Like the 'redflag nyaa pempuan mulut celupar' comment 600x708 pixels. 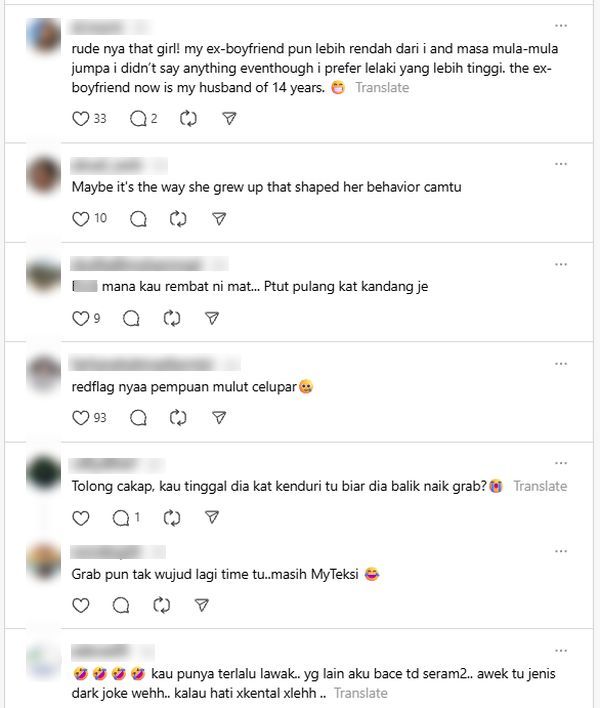[x=81, y=418]
